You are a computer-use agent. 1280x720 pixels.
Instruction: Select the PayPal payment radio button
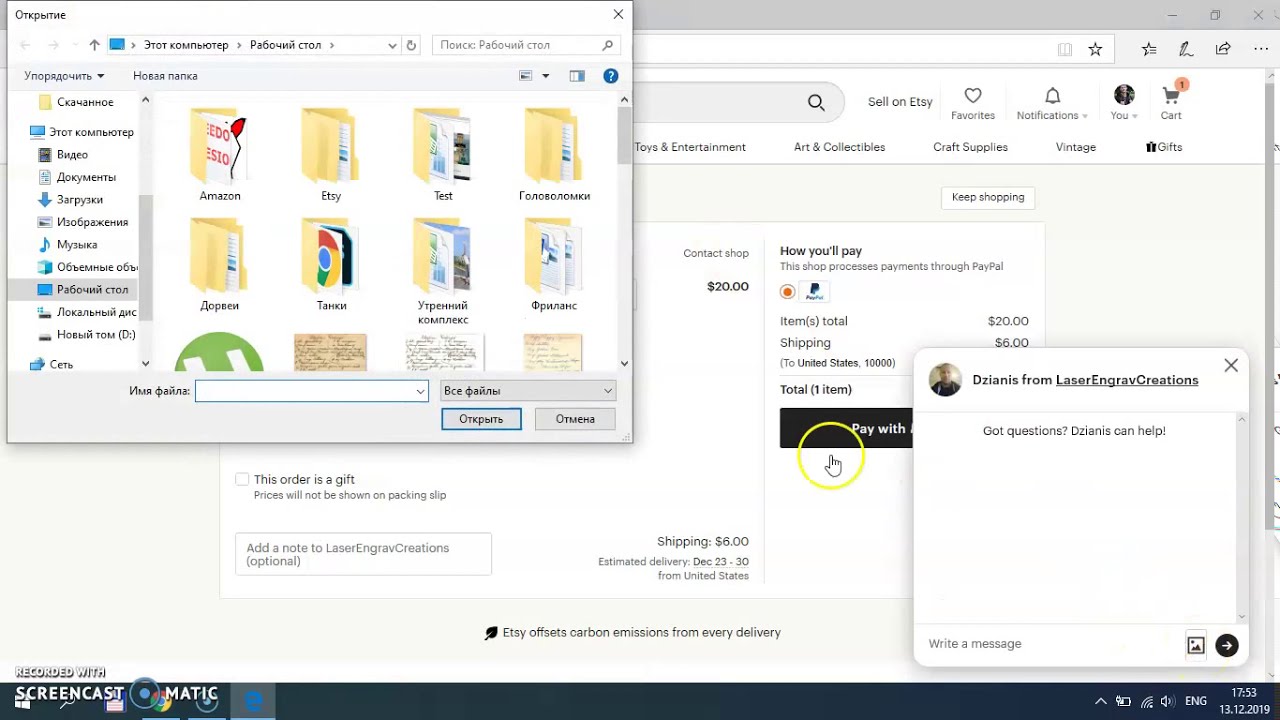pyautogui.click(x=788, y=292)
